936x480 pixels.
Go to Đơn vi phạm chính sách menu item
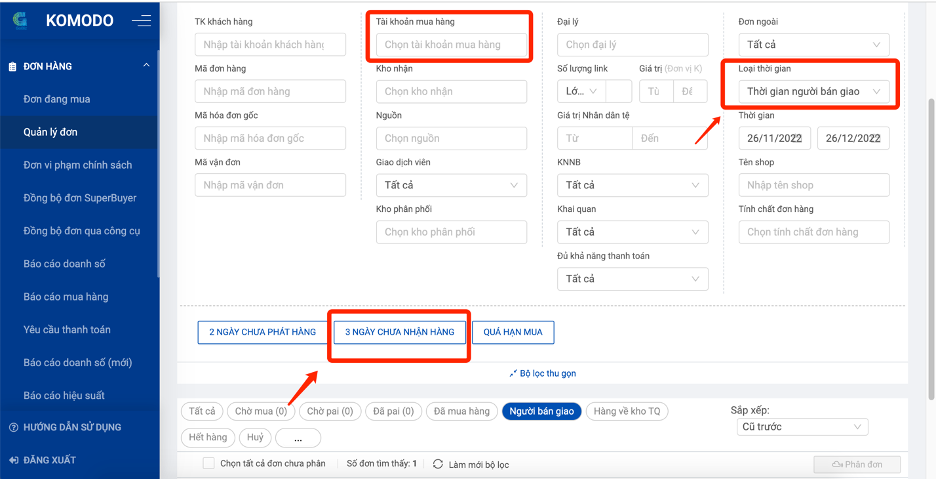78,165
